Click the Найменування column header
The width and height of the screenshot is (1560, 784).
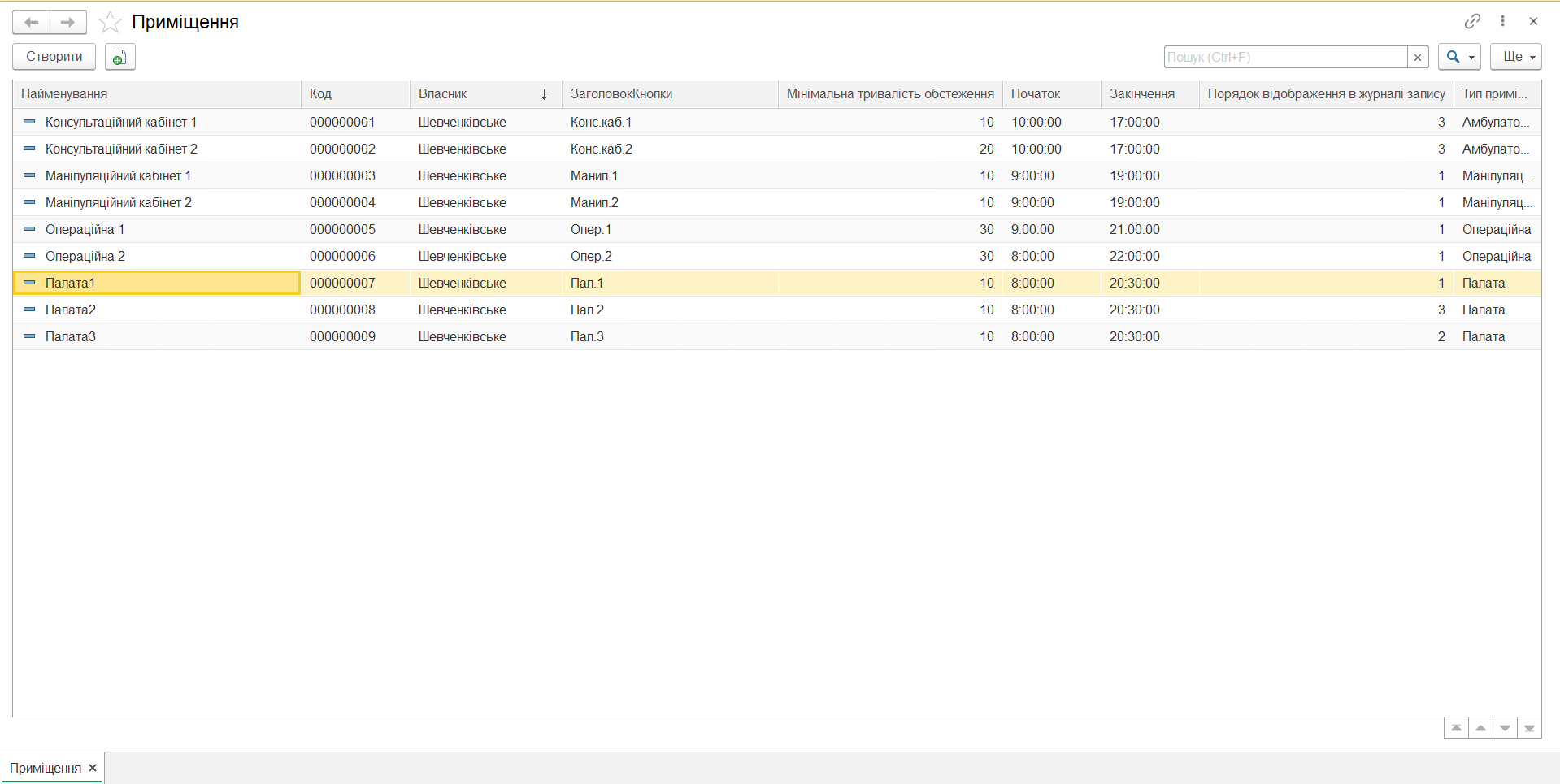[156, 94]
